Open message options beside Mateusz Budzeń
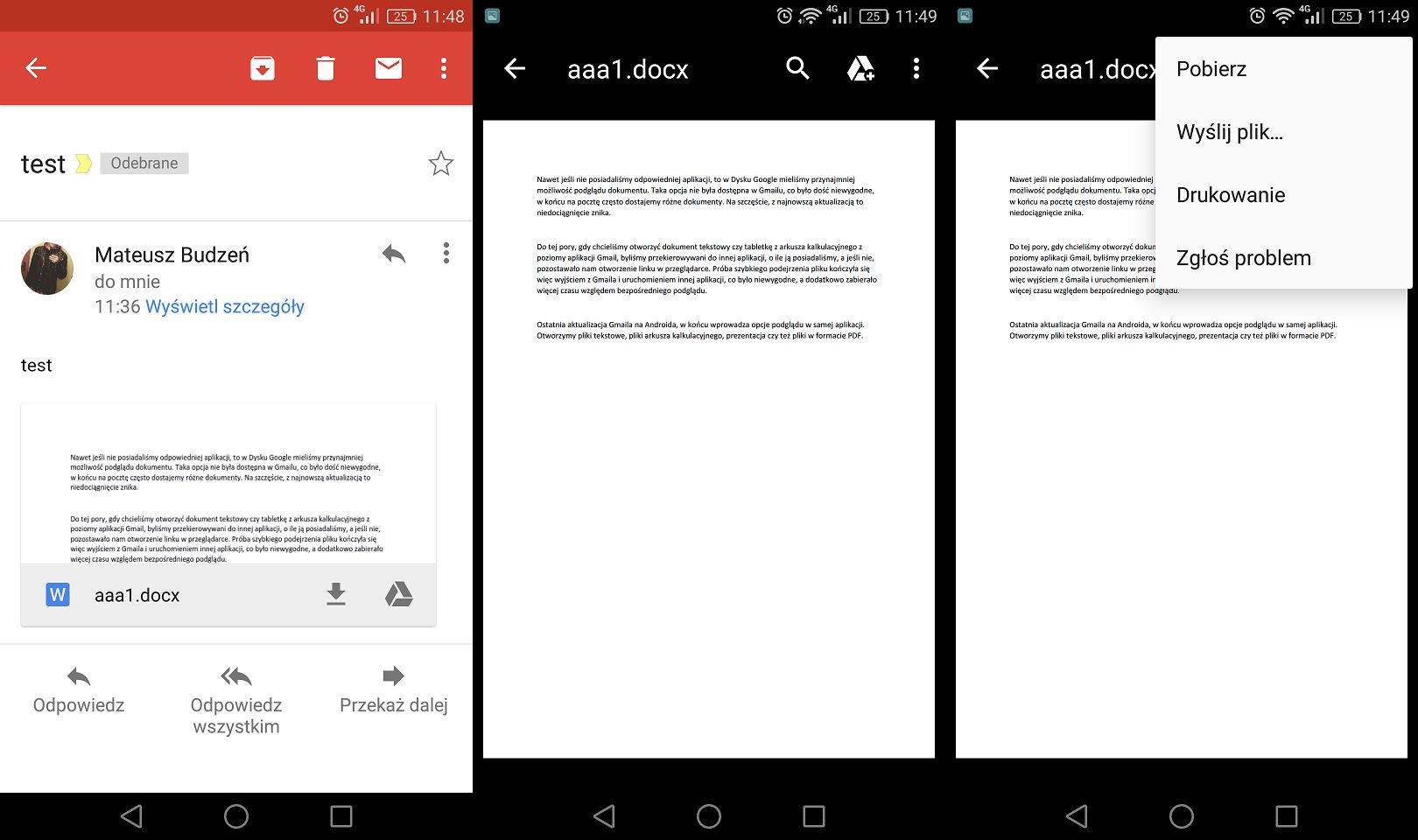The height and width of the screenshot is (840, 1418). tap(446, 254)
